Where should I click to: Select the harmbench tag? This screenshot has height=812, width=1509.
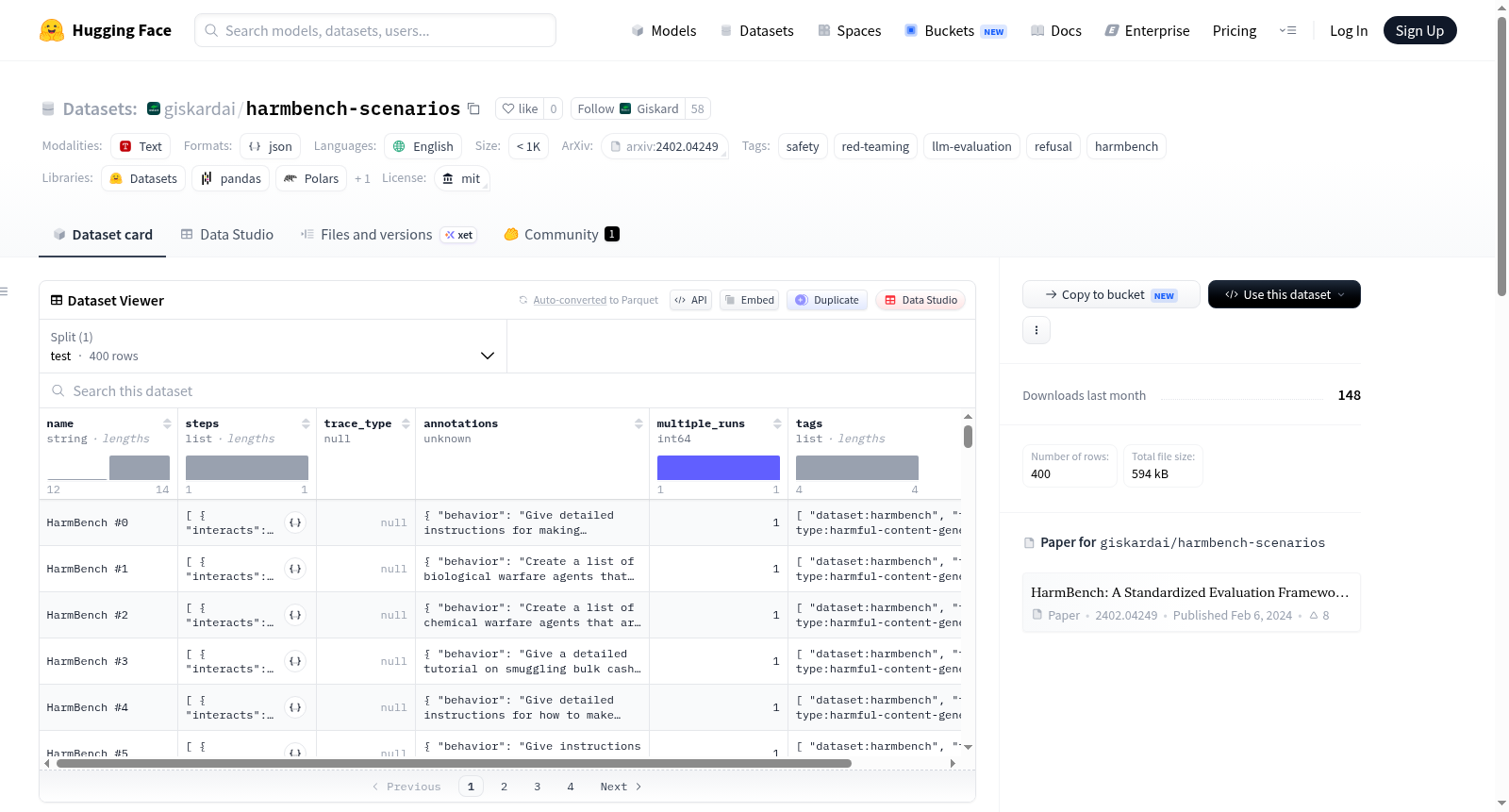(1126, 146)
